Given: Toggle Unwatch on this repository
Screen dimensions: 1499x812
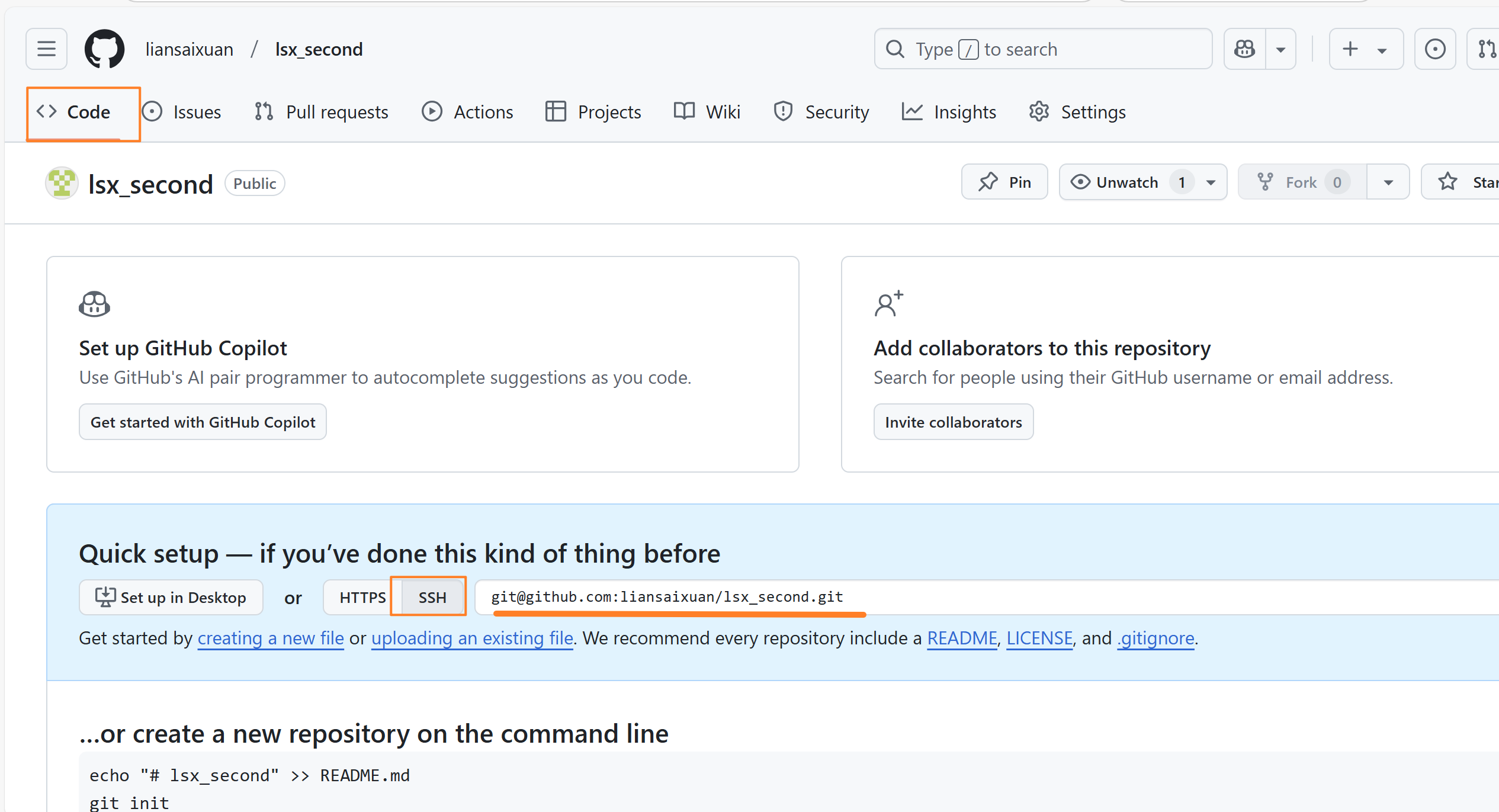Looking at the screenshot, I should (x=1126, y=182).
